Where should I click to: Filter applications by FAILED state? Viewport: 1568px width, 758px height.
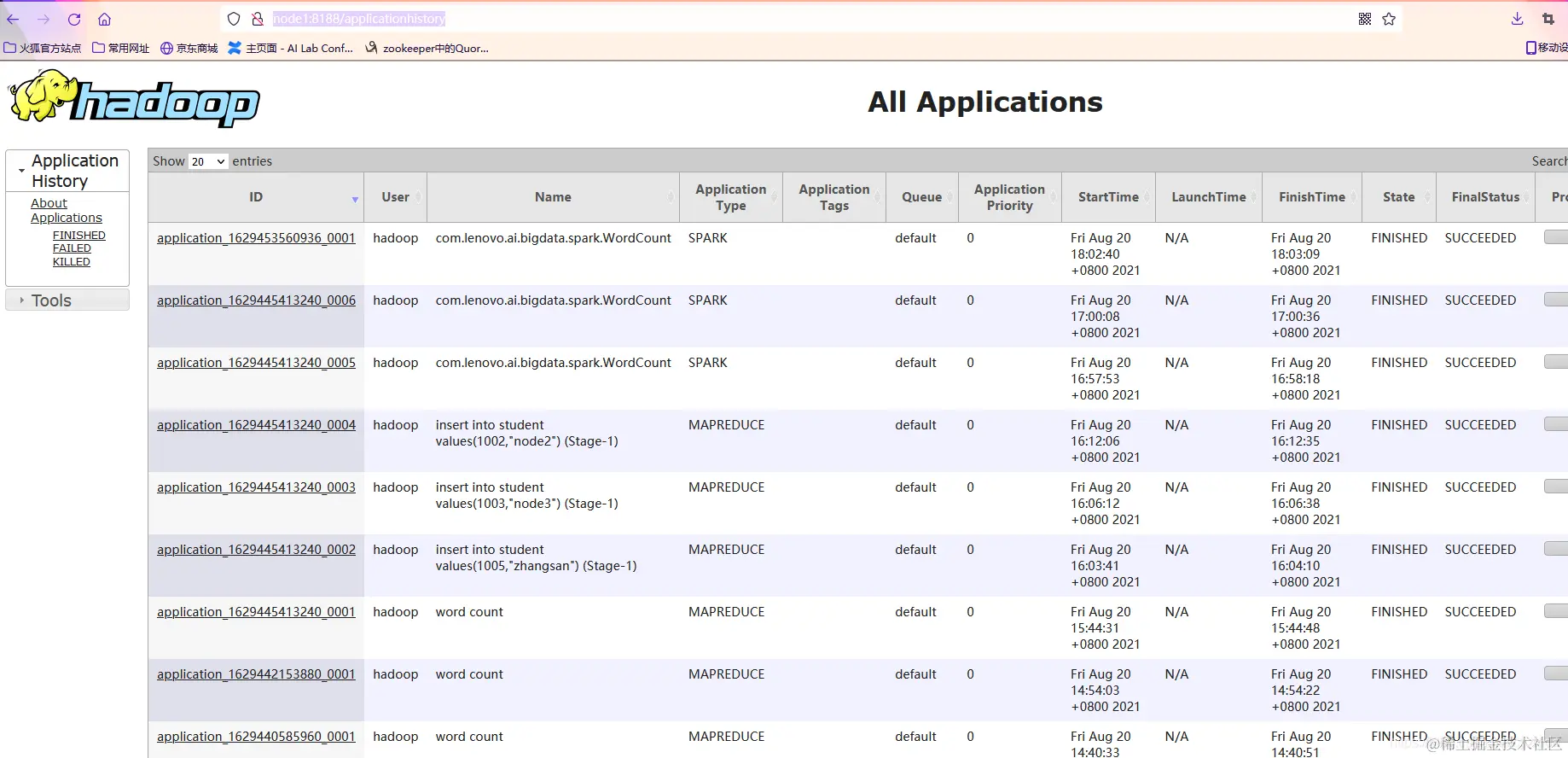click(72, 248)
